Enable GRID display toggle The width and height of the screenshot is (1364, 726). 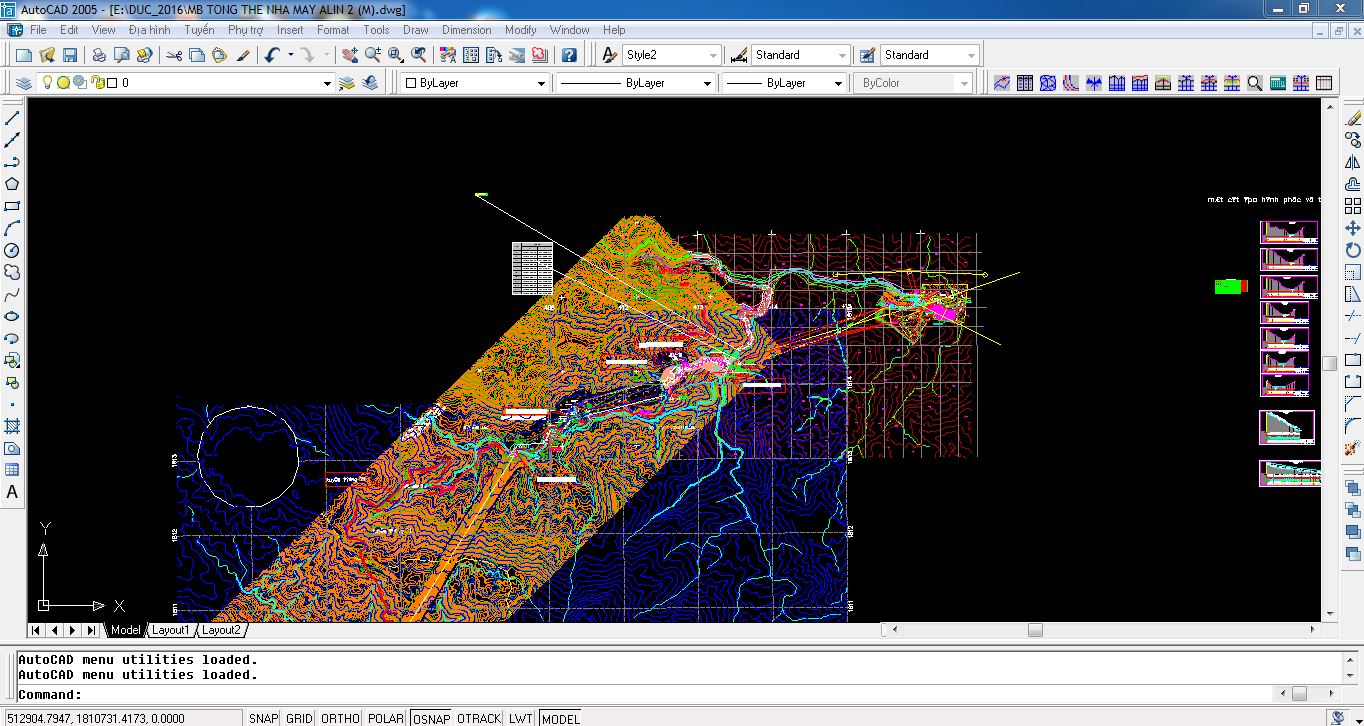pyautogui.click(x=299, y=718)
